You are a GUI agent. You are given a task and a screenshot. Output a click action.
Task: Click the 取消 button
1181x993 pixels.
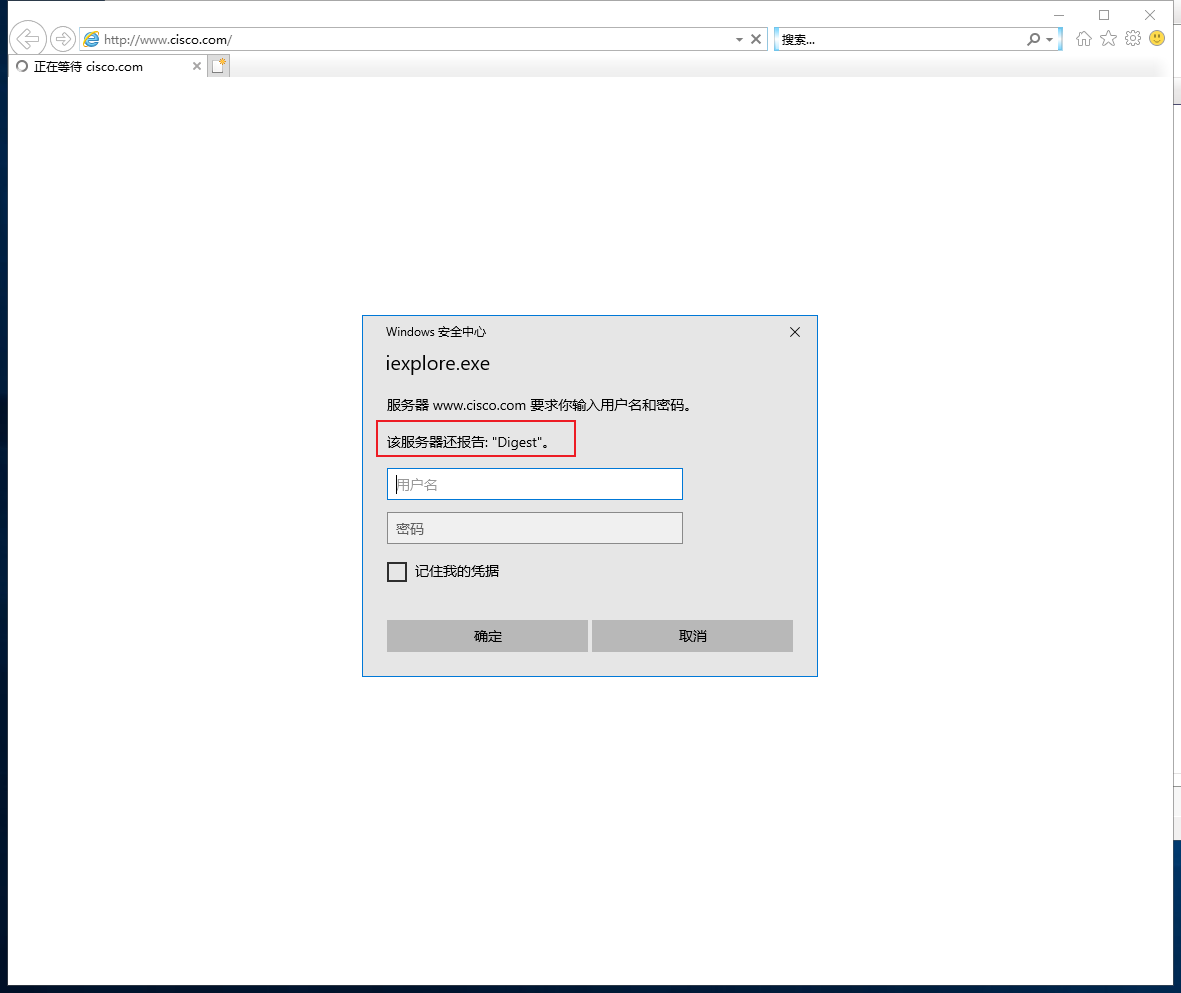692,636
